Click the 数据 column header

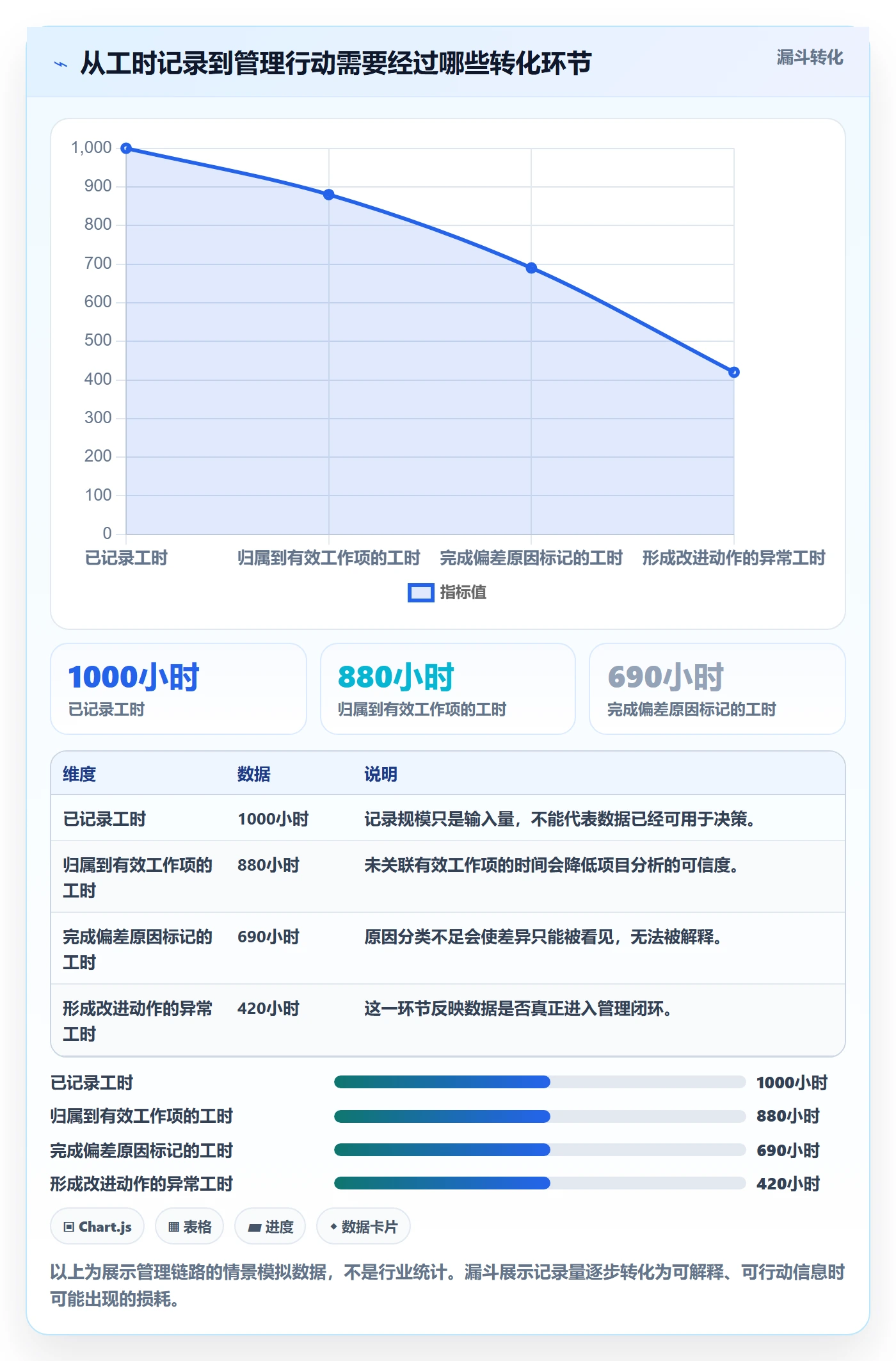[x=254, y=774]
